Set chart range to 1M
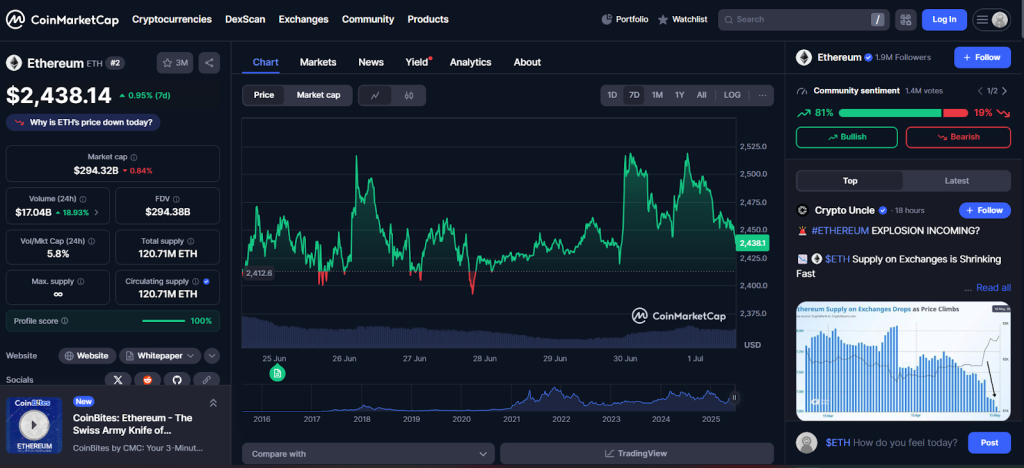Image resolution: width=1024 pixels, height=468 pixels. click(657, 95)
